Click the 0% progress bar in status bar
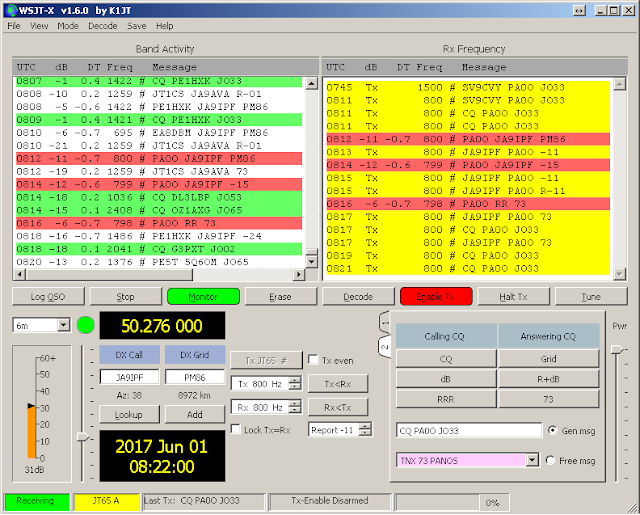This screenshot has height=515, width=640. coord(452,502)
